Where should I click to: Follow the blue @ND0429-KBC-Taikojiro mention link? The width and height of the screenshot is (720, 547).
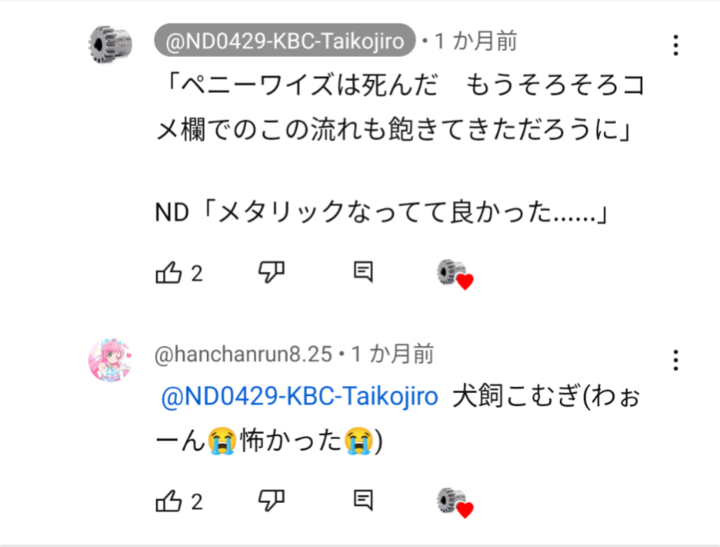coord(299,396)
